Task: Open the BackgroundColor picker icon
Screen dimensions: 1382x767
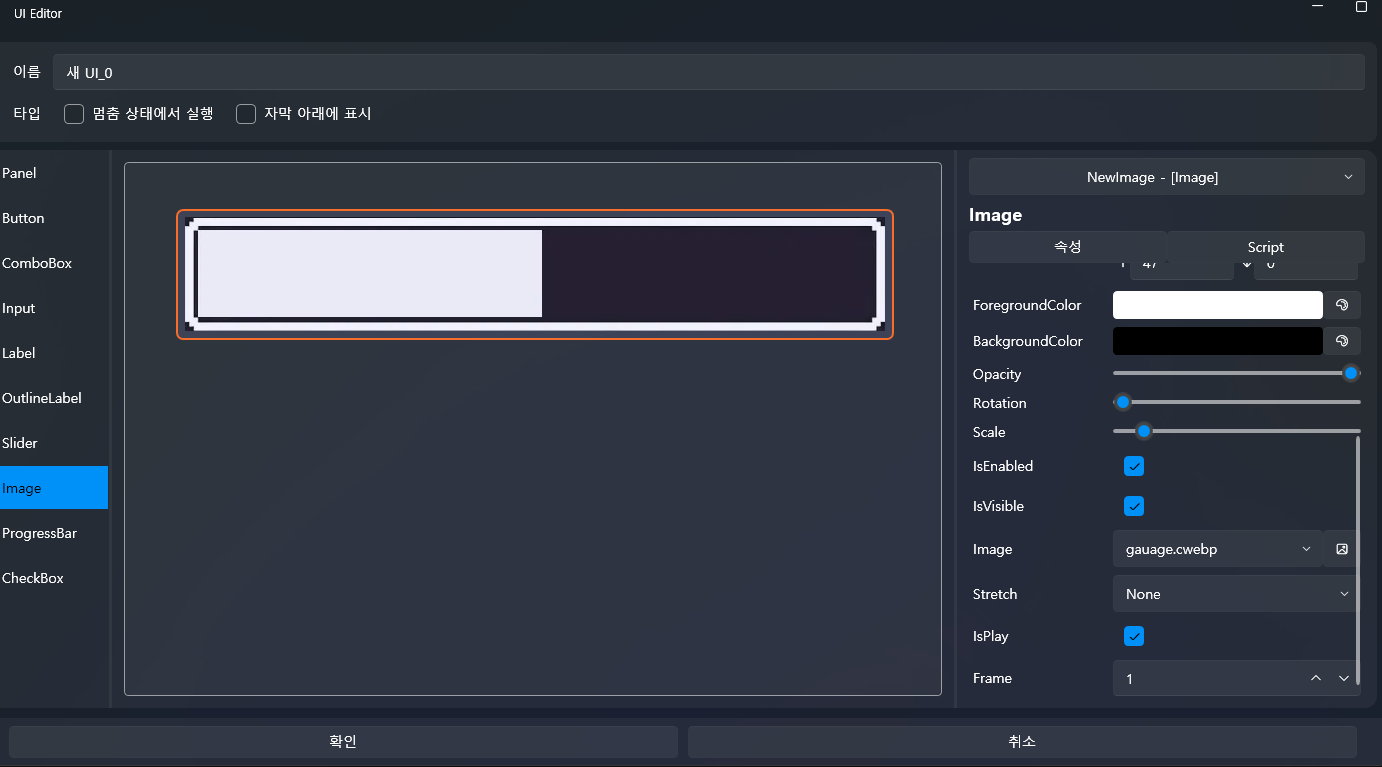Action: (x=1342, y=341)
